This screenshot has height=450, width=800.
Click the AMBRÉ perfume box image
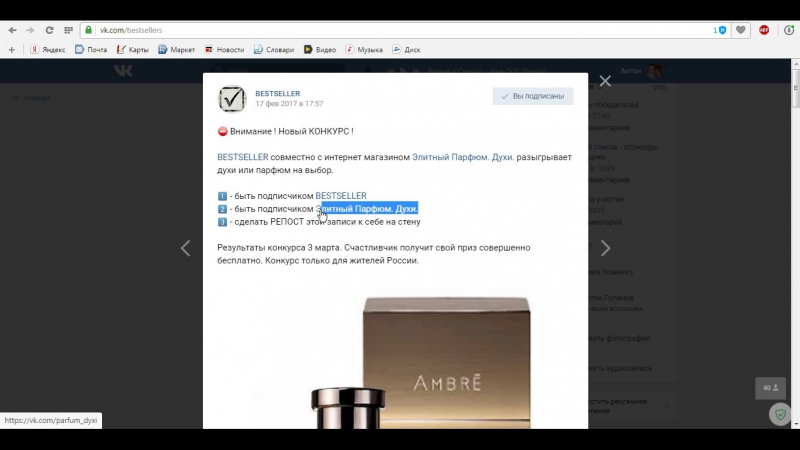point(446,362)
